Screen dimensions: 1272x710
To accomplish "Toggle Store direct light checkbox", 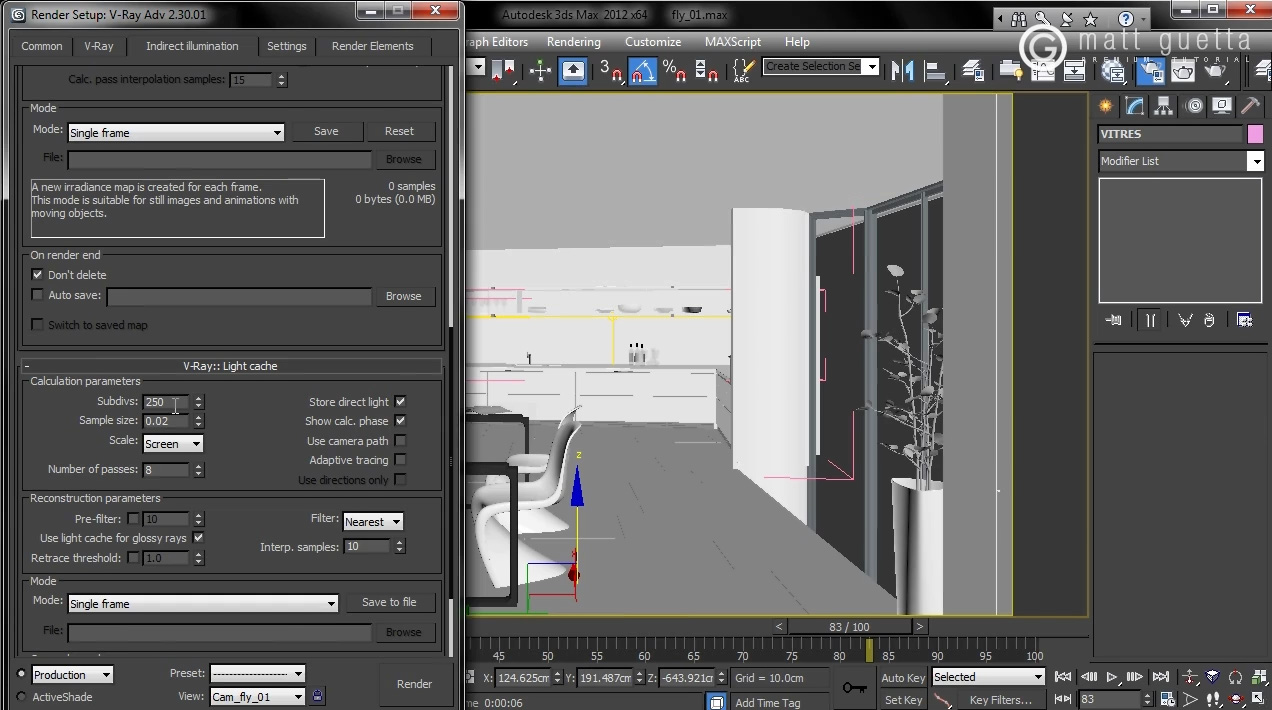I will click(400, 401).
